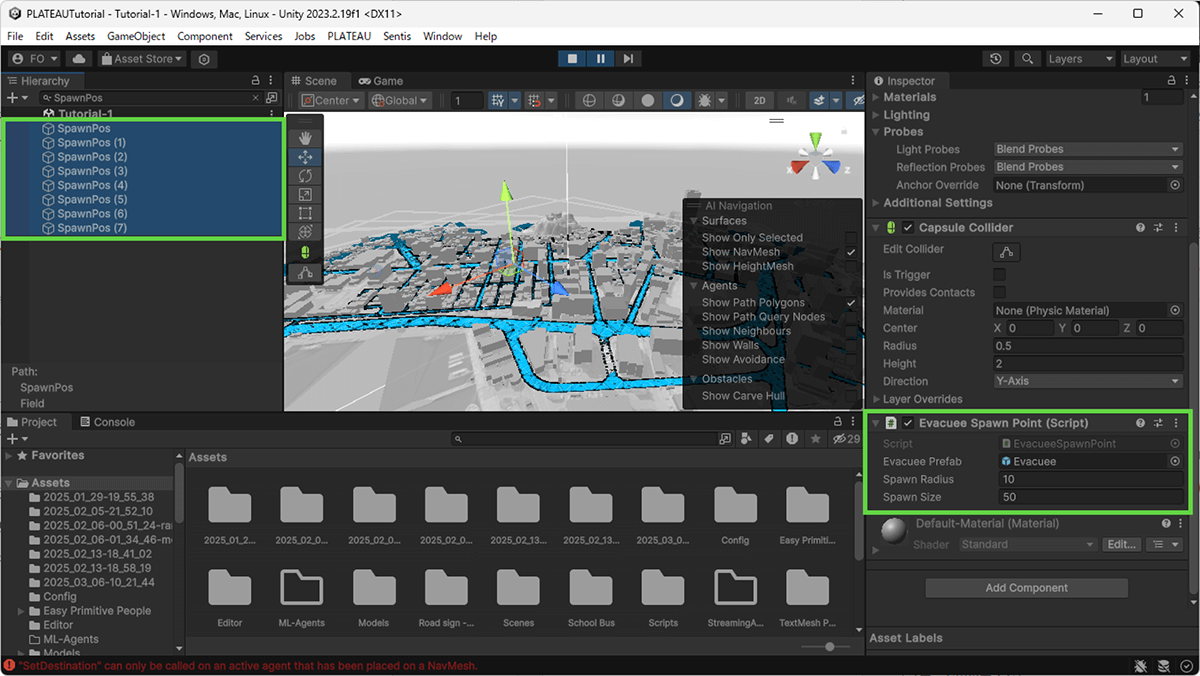Open the Window menu

pyautogui.click(x=442, y=36)
